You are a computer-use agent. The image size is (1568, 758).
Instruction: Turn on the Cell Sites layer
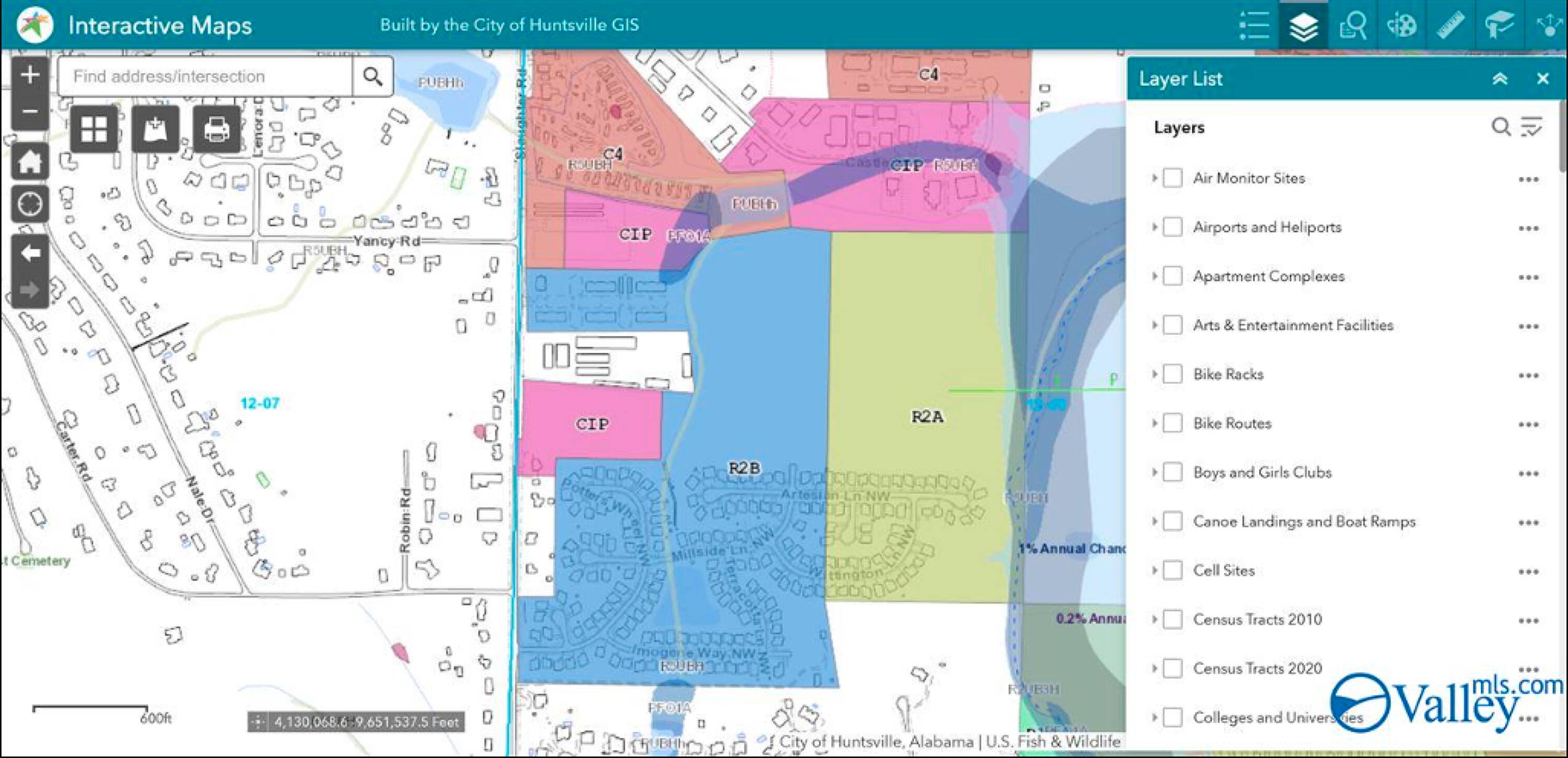pos(1172,570)
